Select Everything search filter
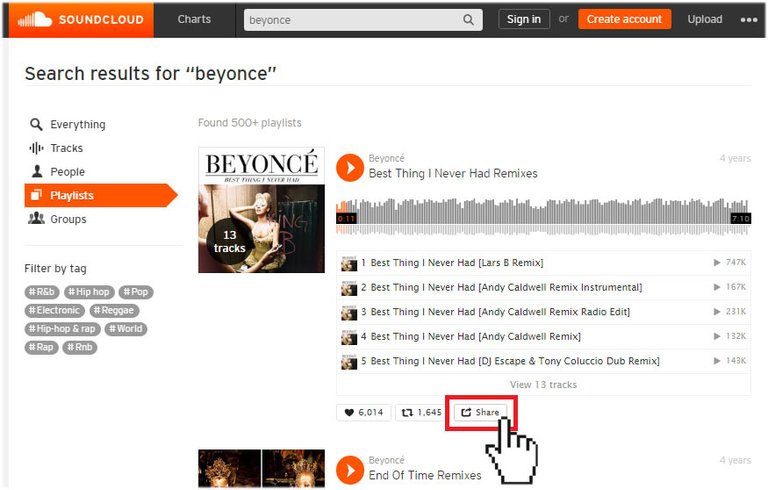Viewport: 768px width, 490px height. pyautogui.click(x=68, y=124)
